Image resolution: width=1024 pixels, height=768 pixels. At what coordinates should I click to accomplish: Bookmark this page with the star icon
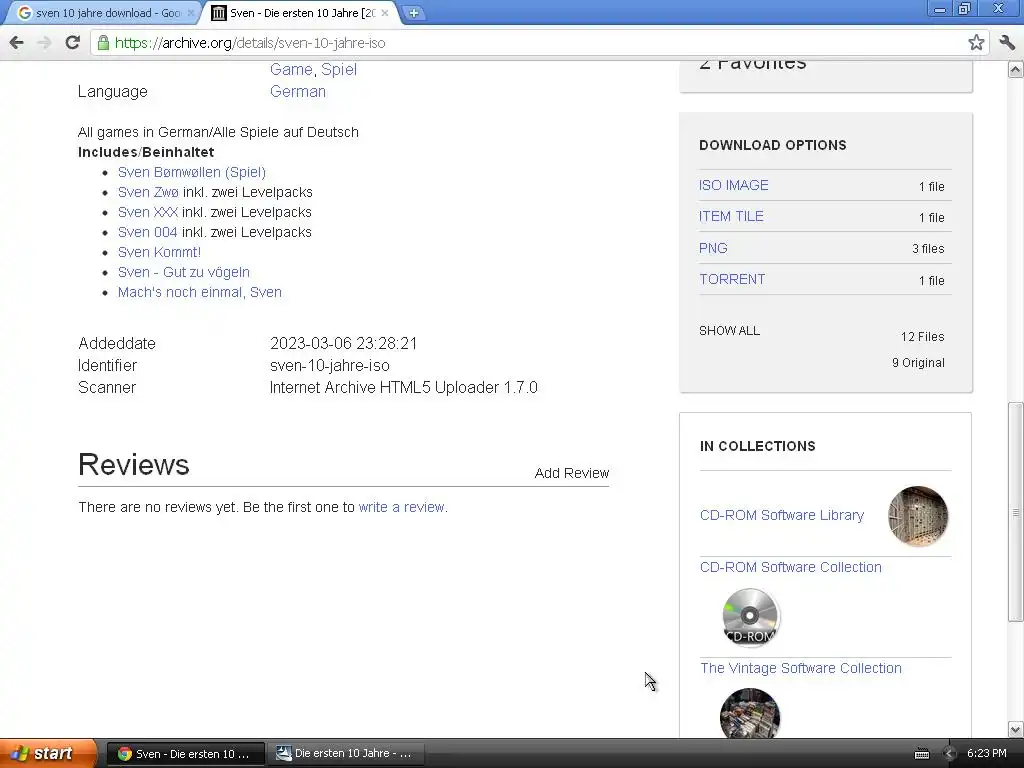(x=976, y=43)
